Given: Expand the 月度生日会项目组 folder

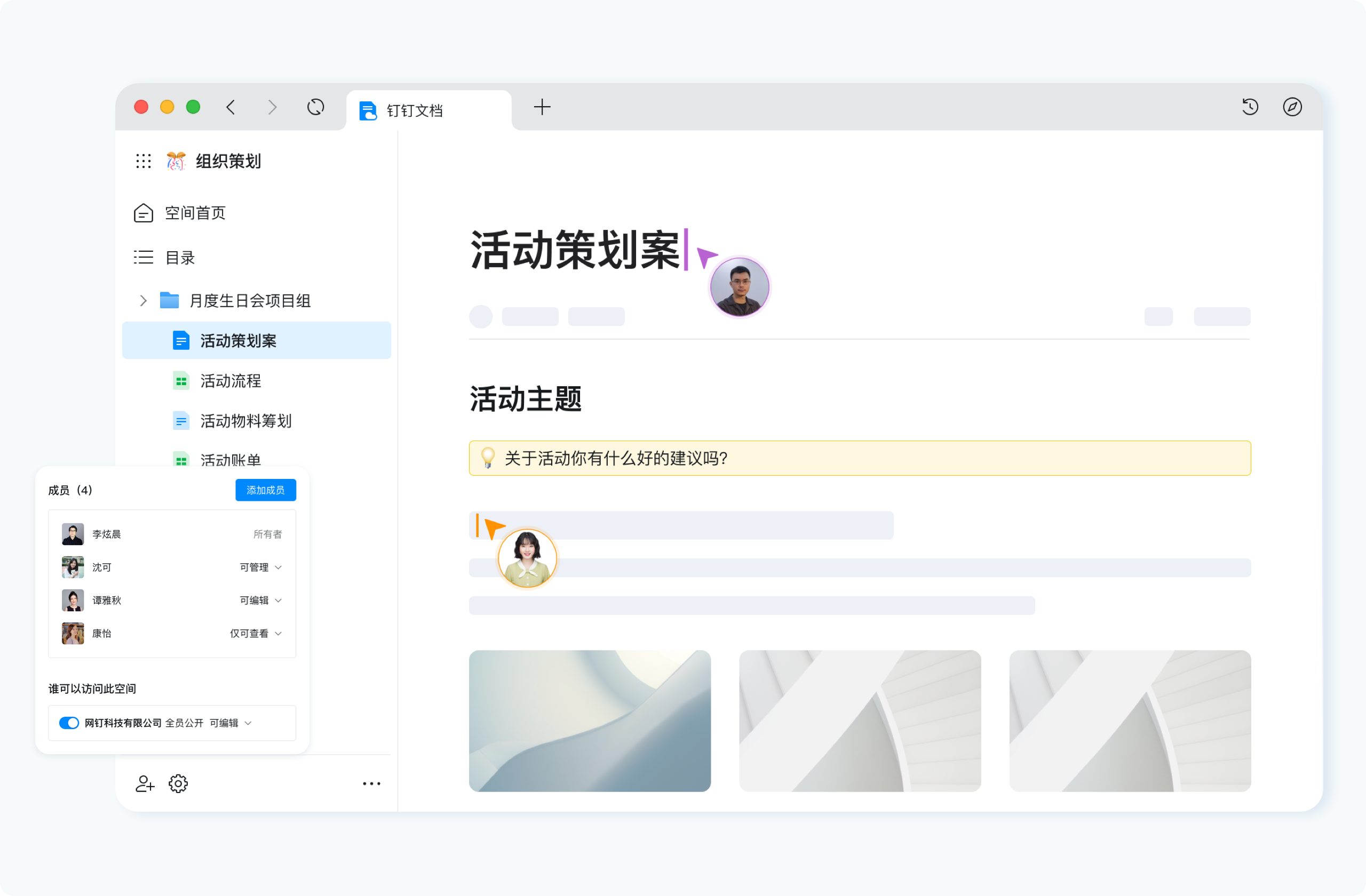Looking at the screenshot, I should click(x=143, y=300).
